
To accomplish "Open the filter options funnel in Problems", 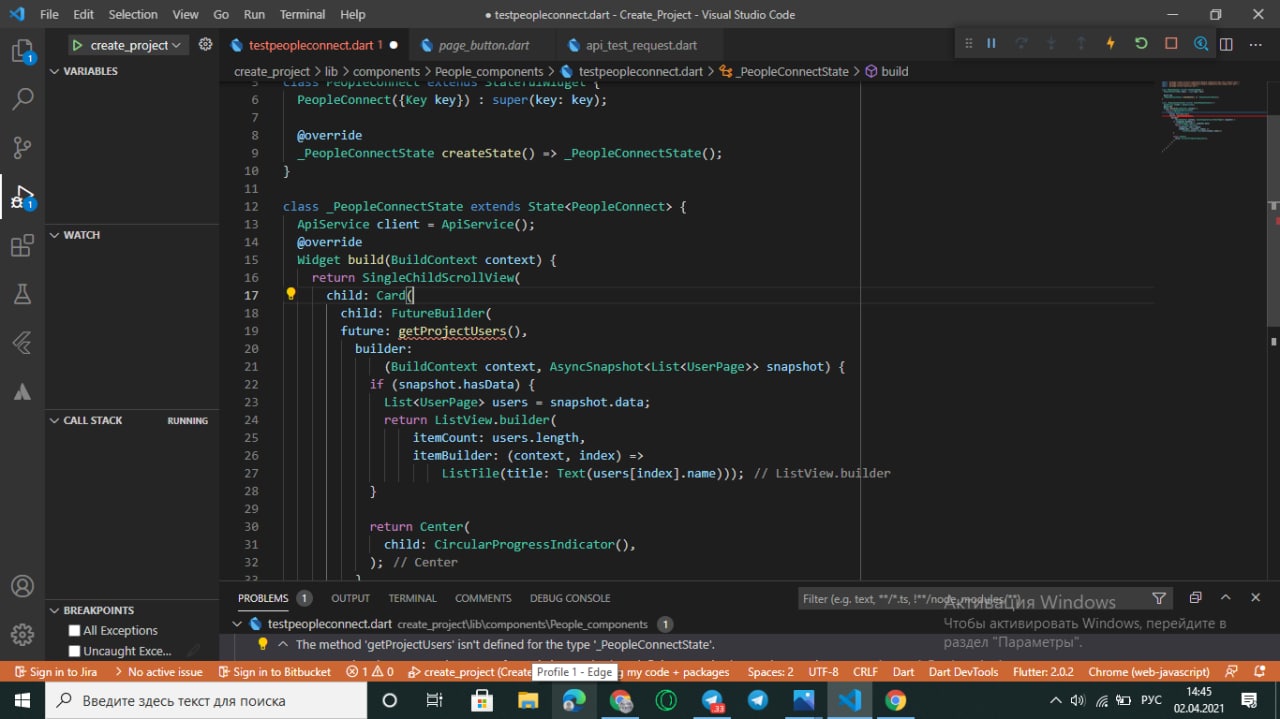I will [1159, 598].
